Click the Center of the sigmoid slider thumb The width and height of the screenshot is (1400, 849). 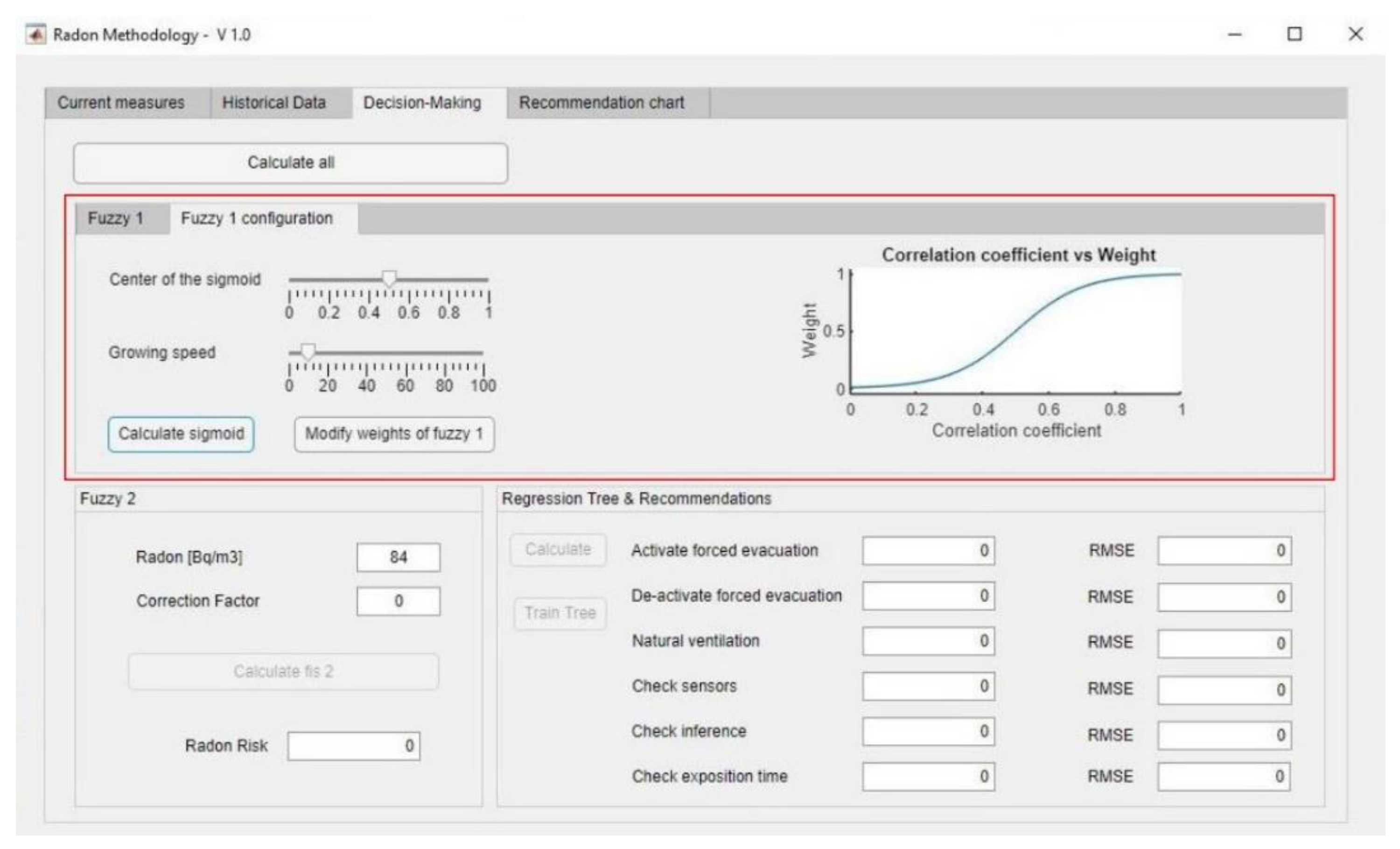coord(389,279)
